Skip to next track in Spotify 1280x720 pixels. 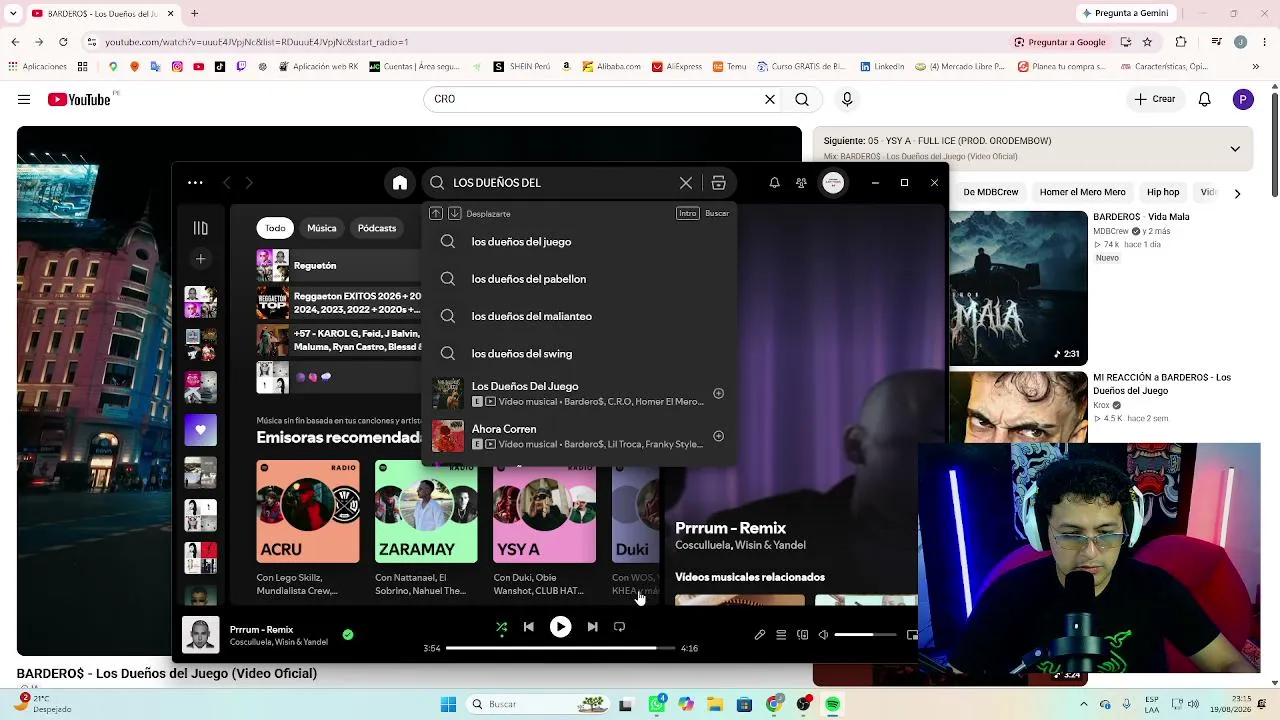pyautogui.click(x=592, y=627)
